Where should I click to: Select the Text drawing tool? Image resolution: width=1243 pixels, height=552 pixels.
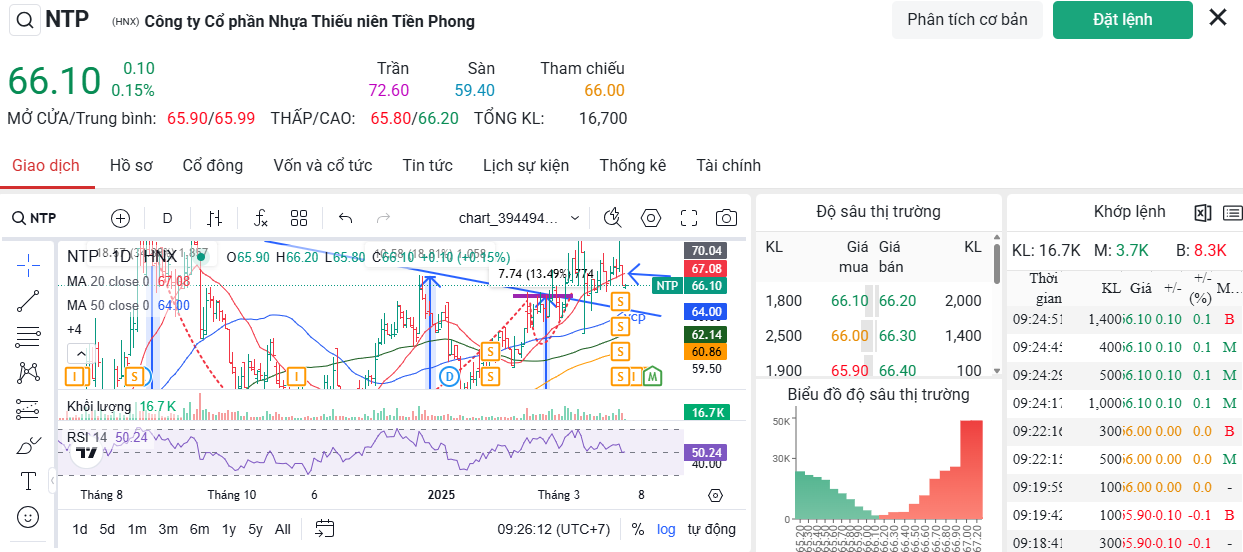[x=29, y=481]
